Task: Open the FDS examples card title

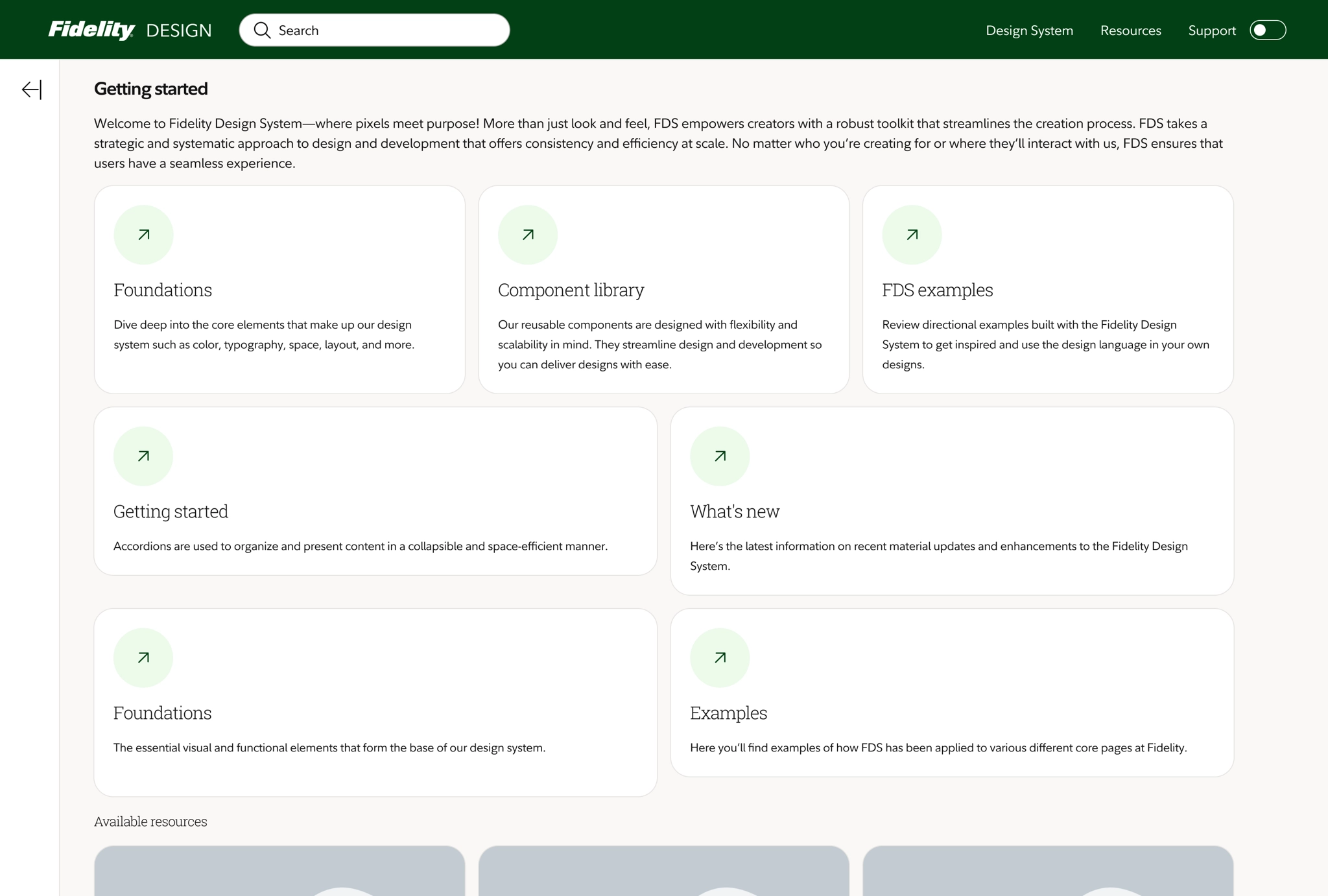Action: tap(937, 290)
